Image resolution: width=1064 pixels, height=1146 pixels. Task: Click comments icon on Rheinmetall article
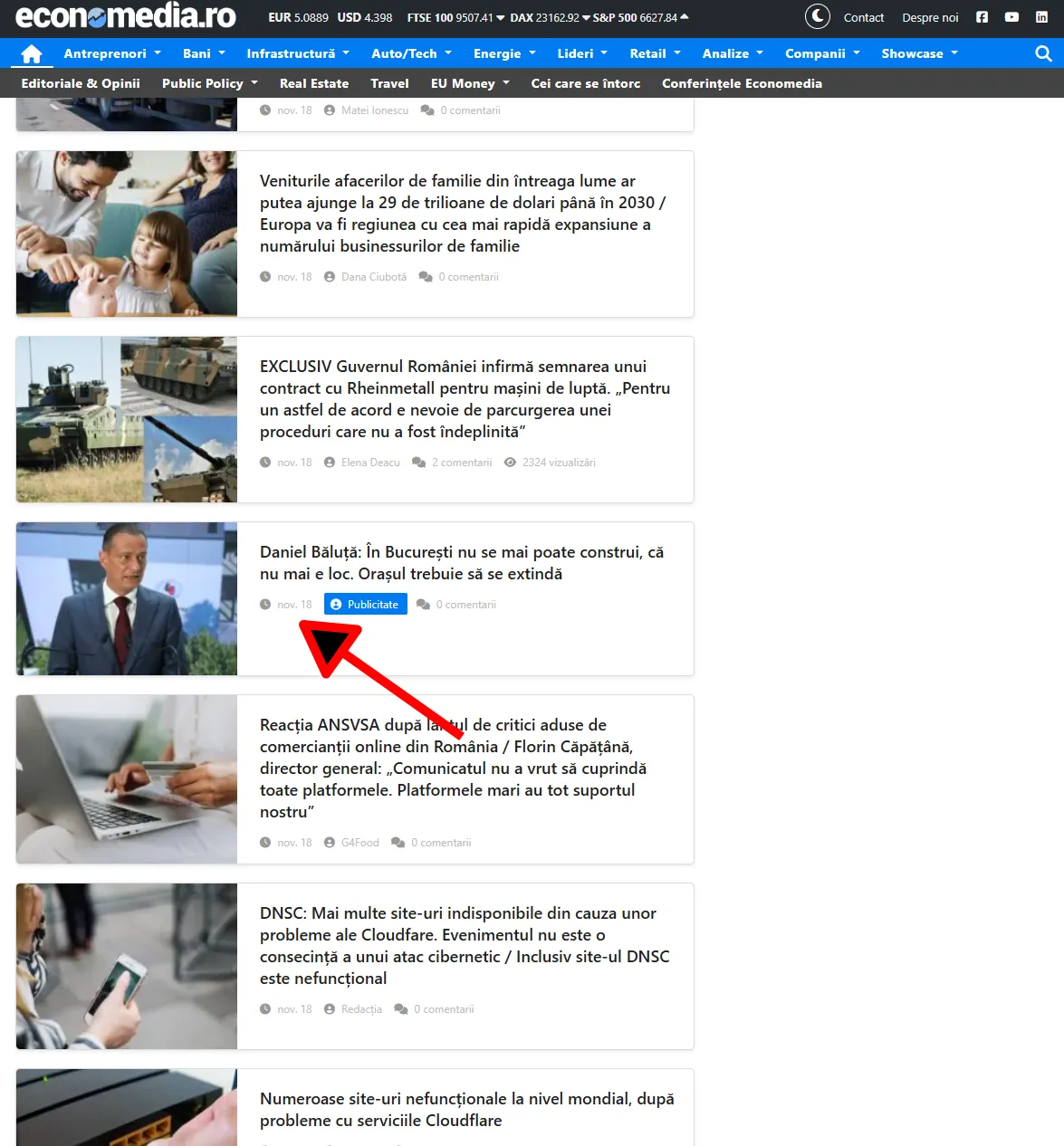(419, 463)
